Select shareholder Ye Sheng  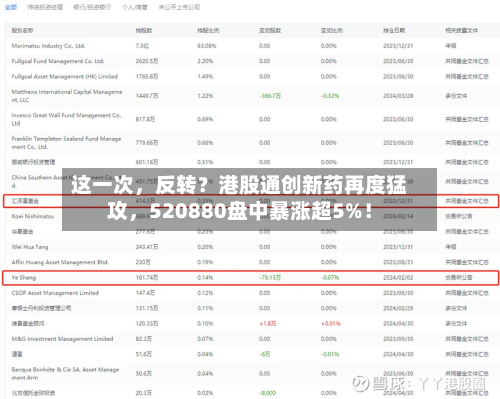coord(24,278)
